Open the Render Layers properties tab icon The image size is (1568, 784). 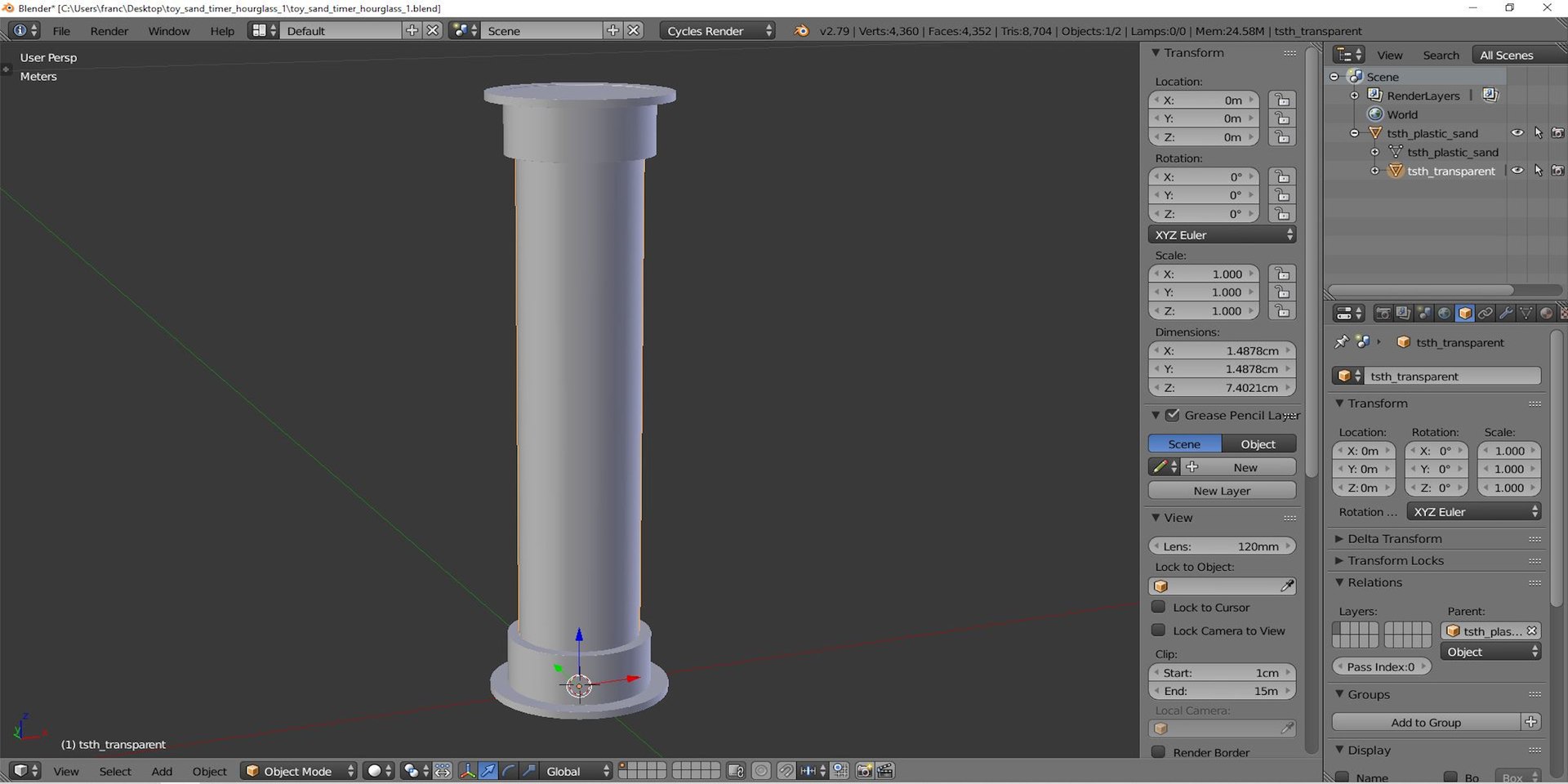coord(1403,314)
